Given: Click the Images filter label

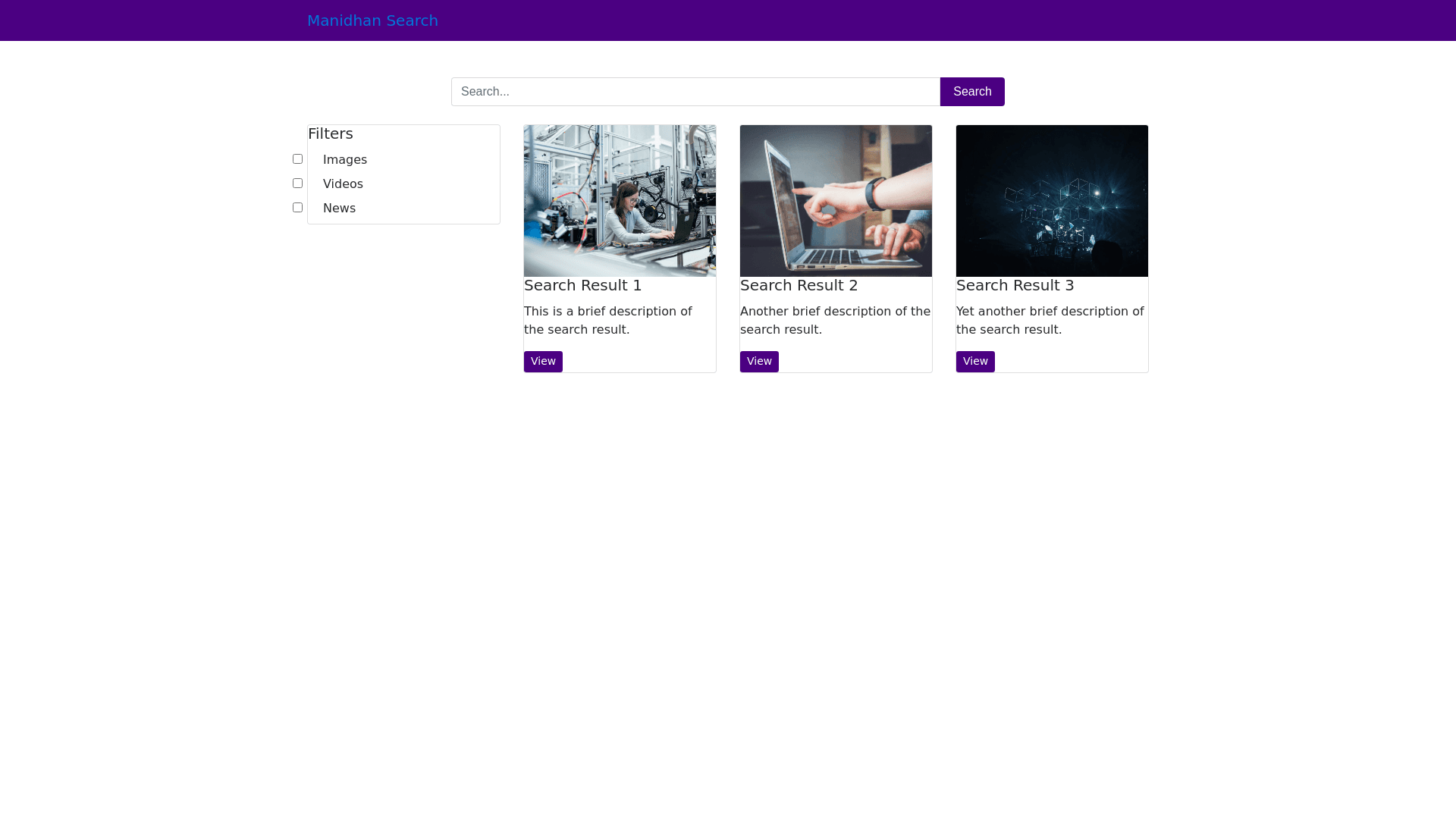Looking at the screenshot, I should tap(344, 160).
